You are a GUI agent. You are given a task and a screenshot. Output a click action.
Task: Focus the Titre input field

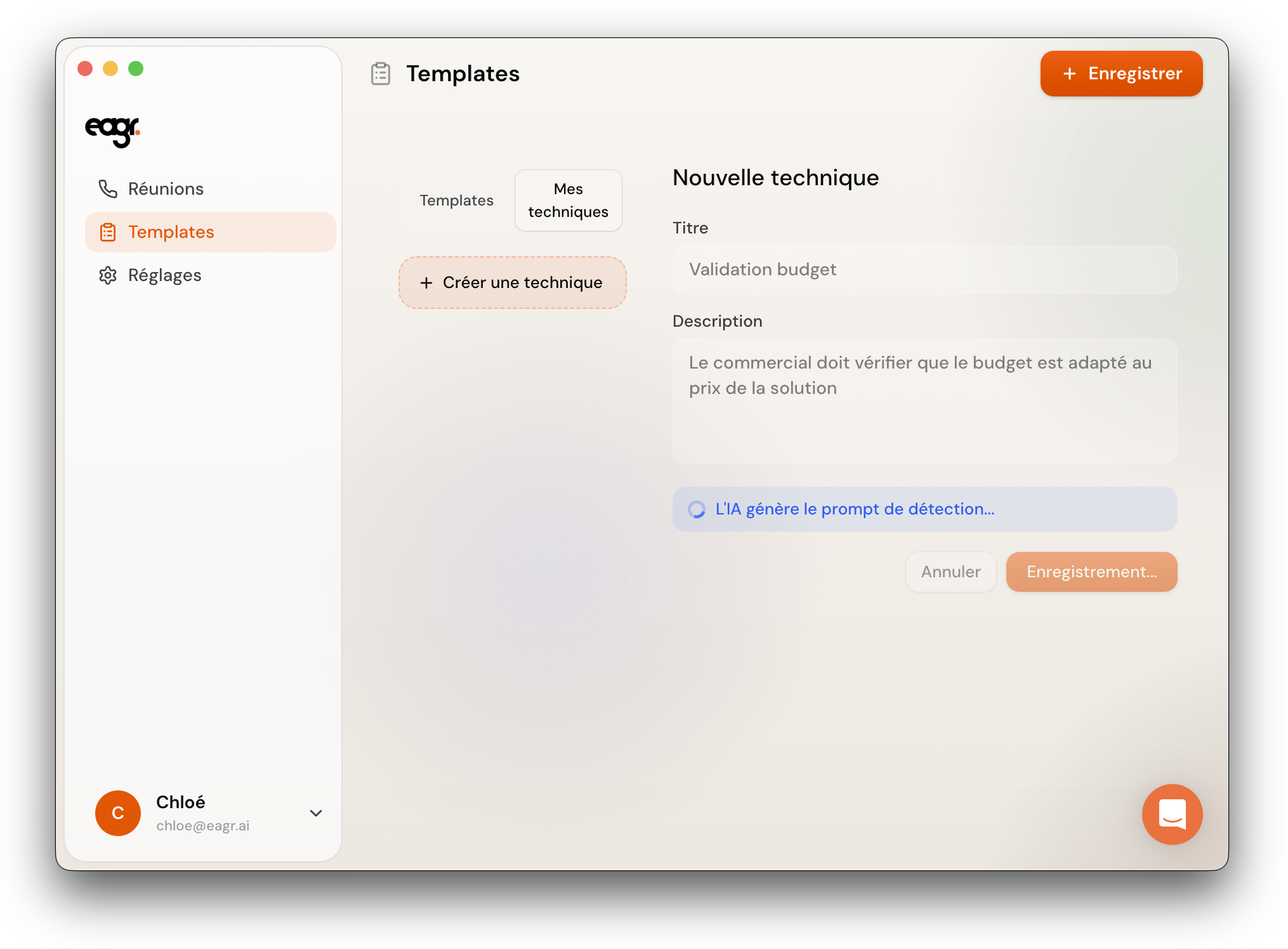coord(924,270)
